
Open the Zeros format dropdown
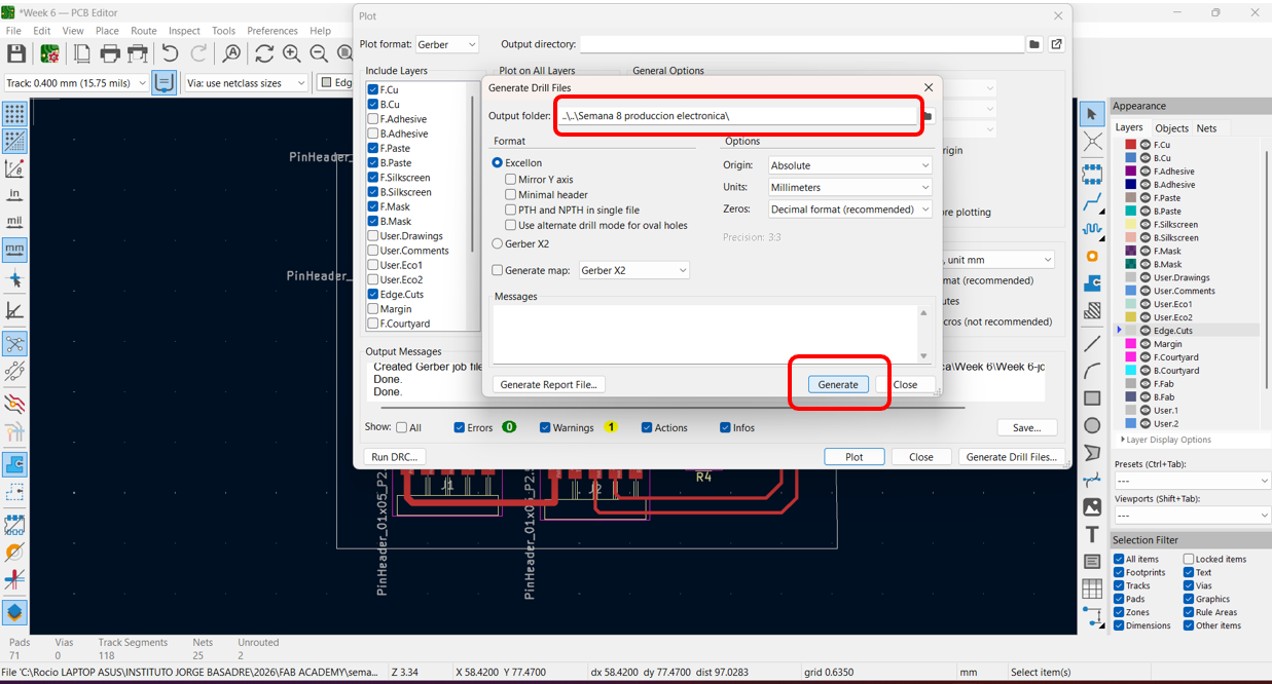click(x=849, y=209)
